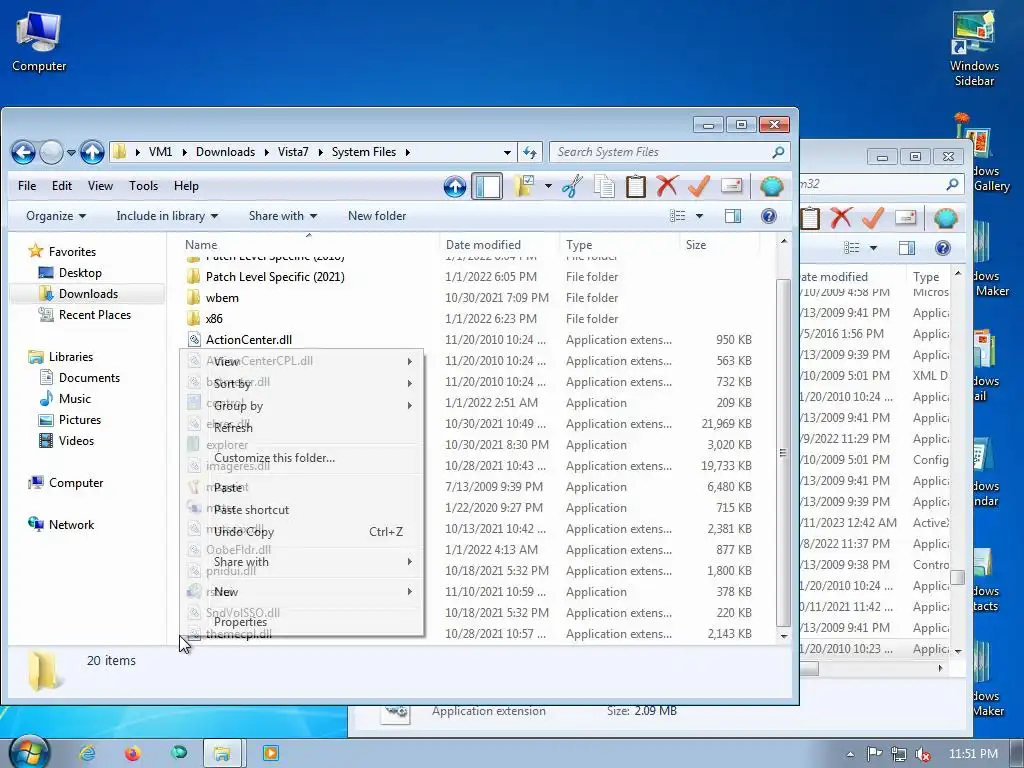Open Documents library in sidebar

coord(89,377)
